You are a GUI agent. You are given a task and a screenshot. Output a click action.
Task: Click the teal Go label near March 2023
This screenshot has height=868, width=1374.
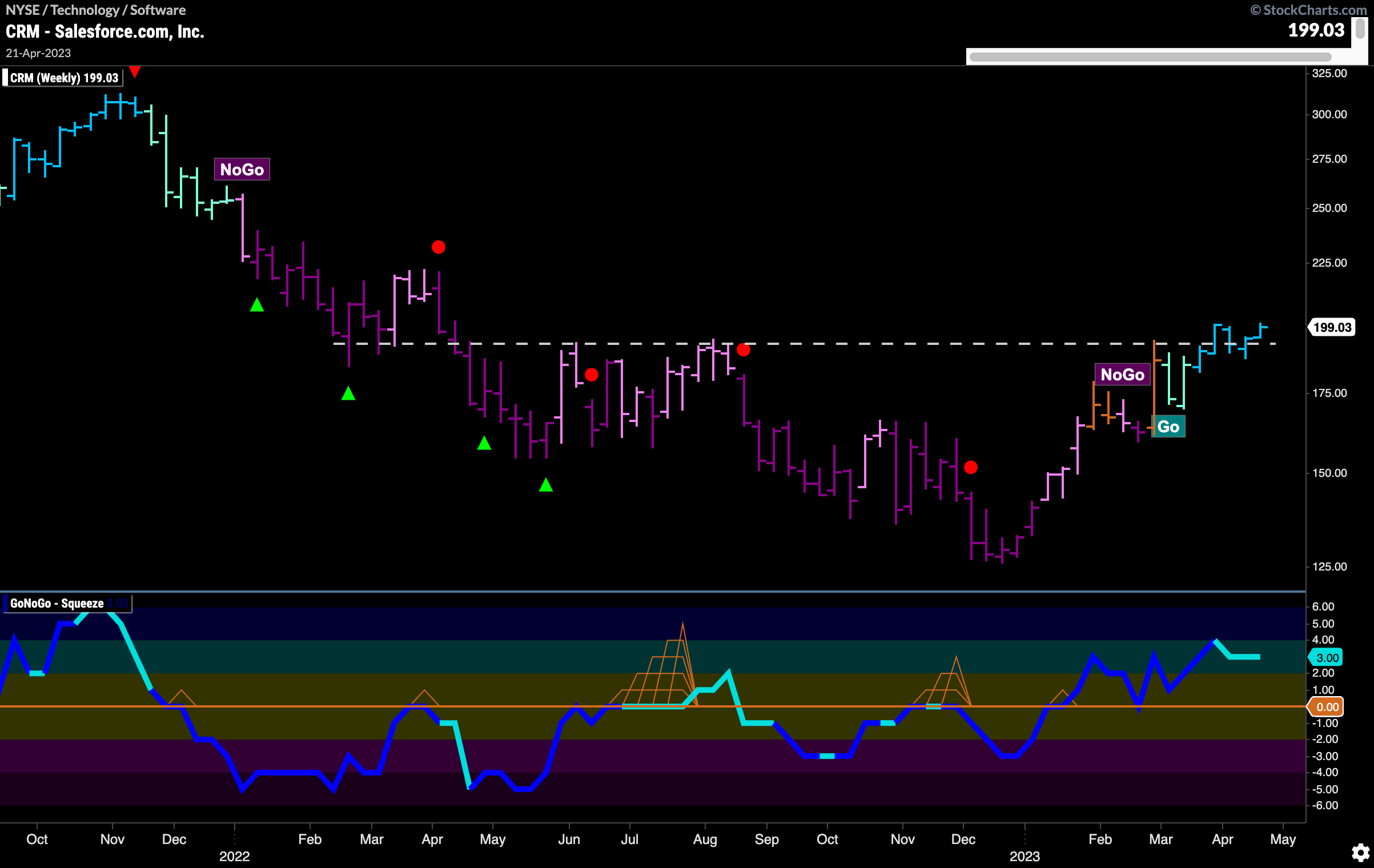(1168, 427)
